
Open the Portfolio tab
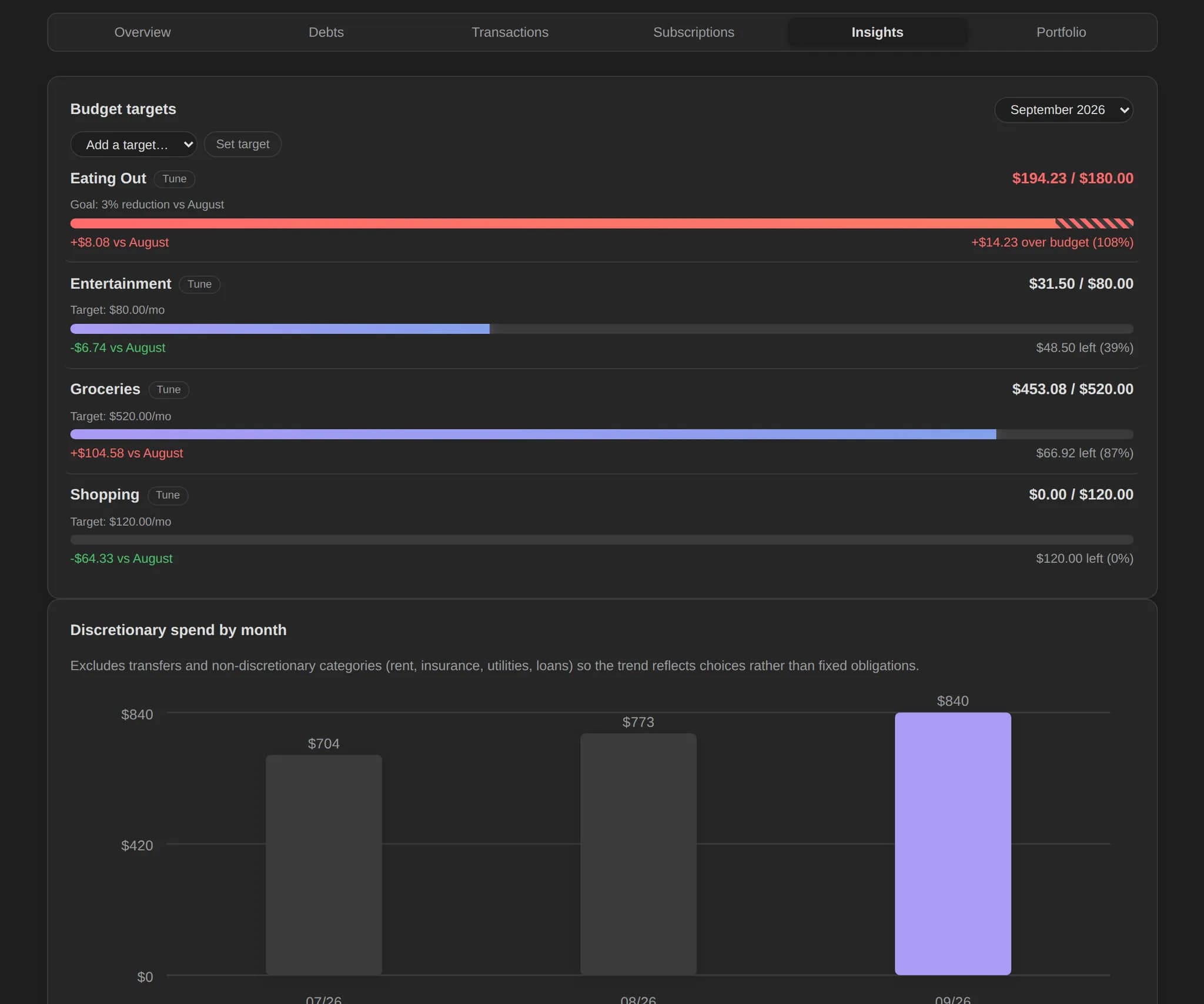pyautogui.click(x=1061, y=32)
